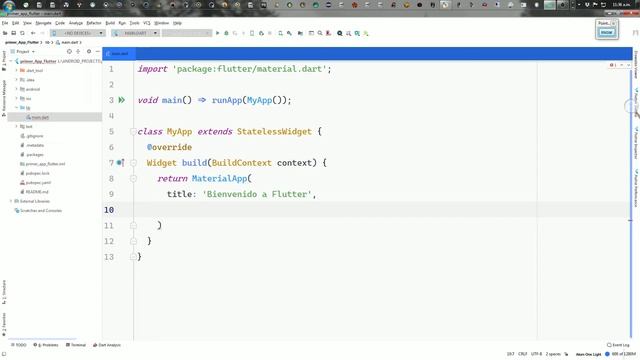Click 'Bienvenido a Flutter' string in code

[x=257, y=194]
